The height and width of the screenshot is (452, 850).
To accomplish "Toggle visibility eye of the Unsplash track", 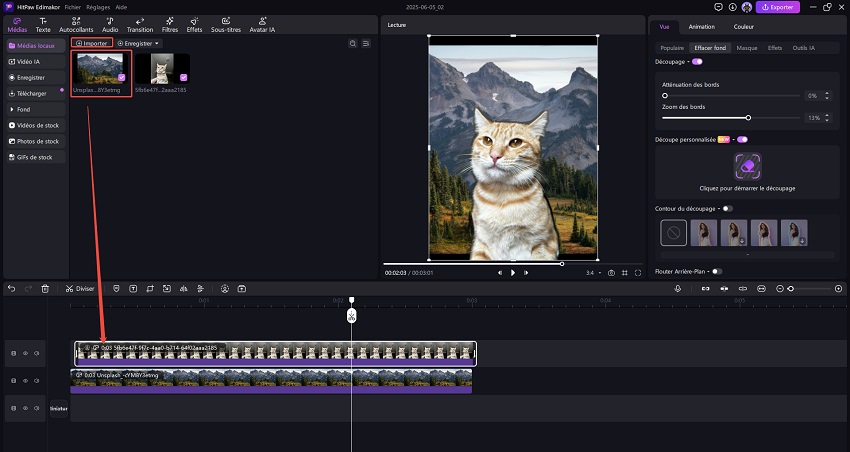I will point(25,381).
